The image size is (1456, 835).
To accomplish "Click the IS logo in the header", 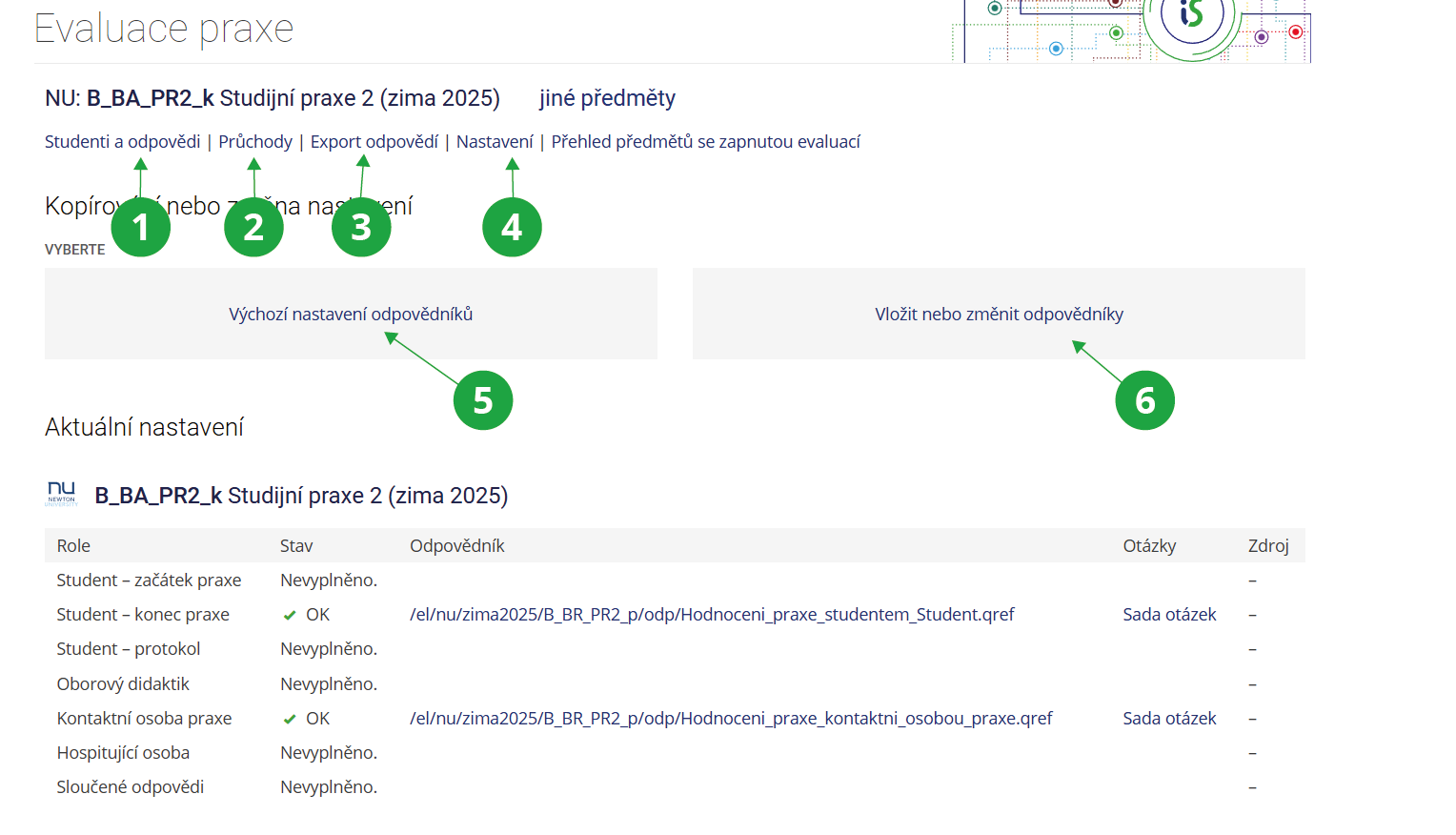I will [x=1190, y=15].
